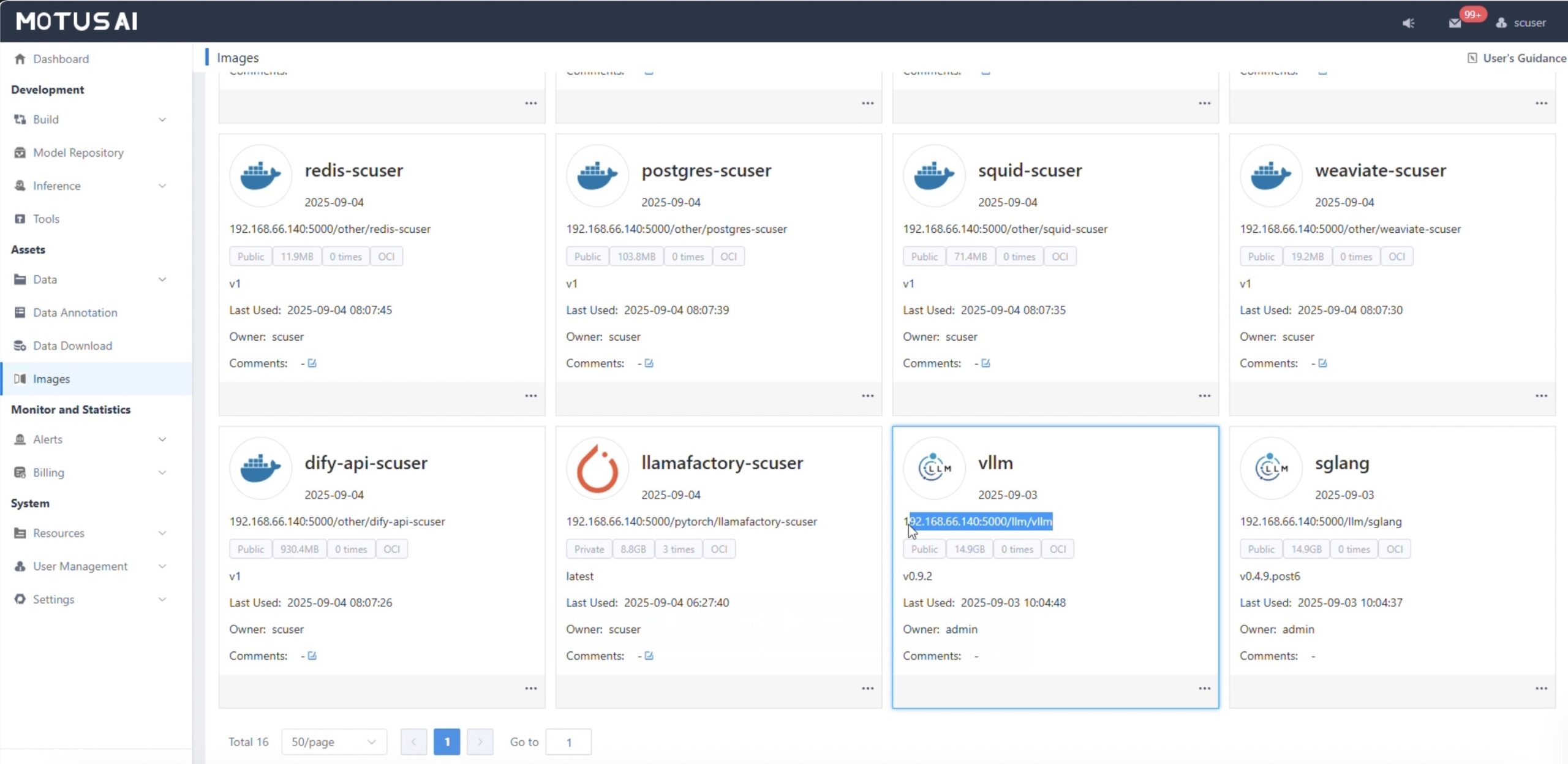Open more options on postgres-scuser card
Viewport: 1568px width, 764px height.
[x=867, y=396]
